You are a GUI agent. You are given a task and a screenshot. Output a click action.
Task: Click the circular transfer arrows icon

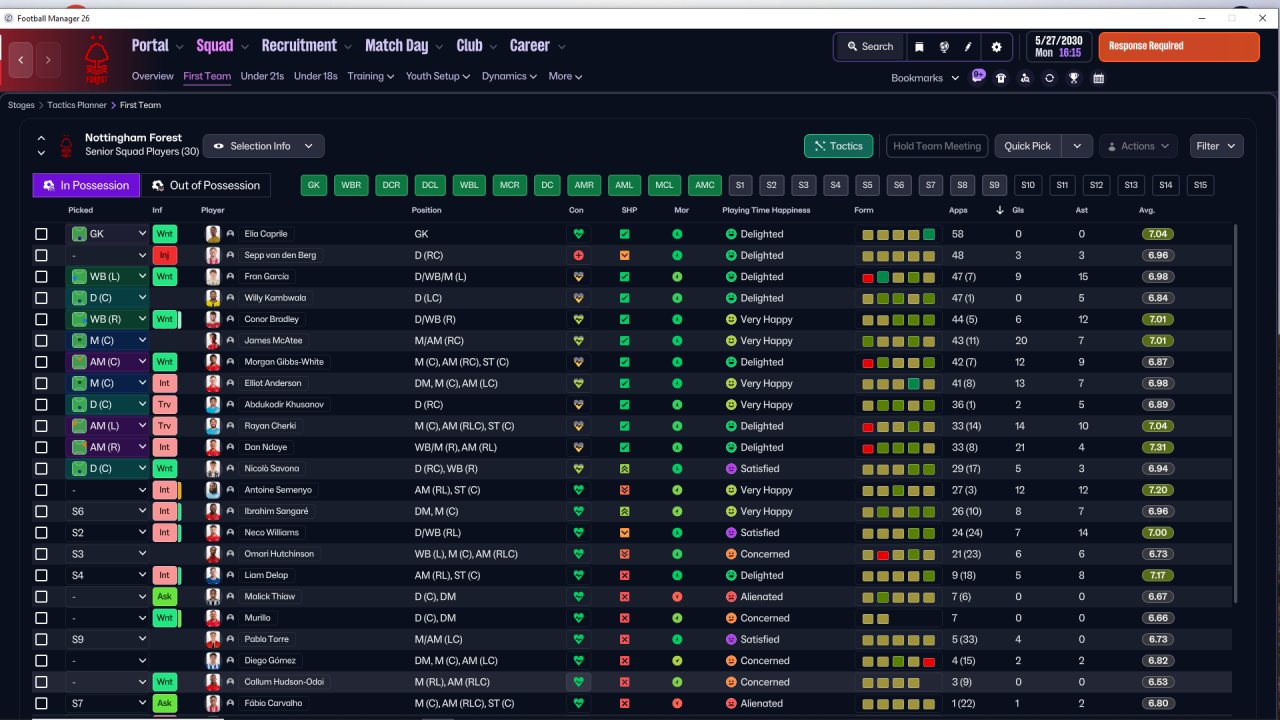click(1049, 78)
